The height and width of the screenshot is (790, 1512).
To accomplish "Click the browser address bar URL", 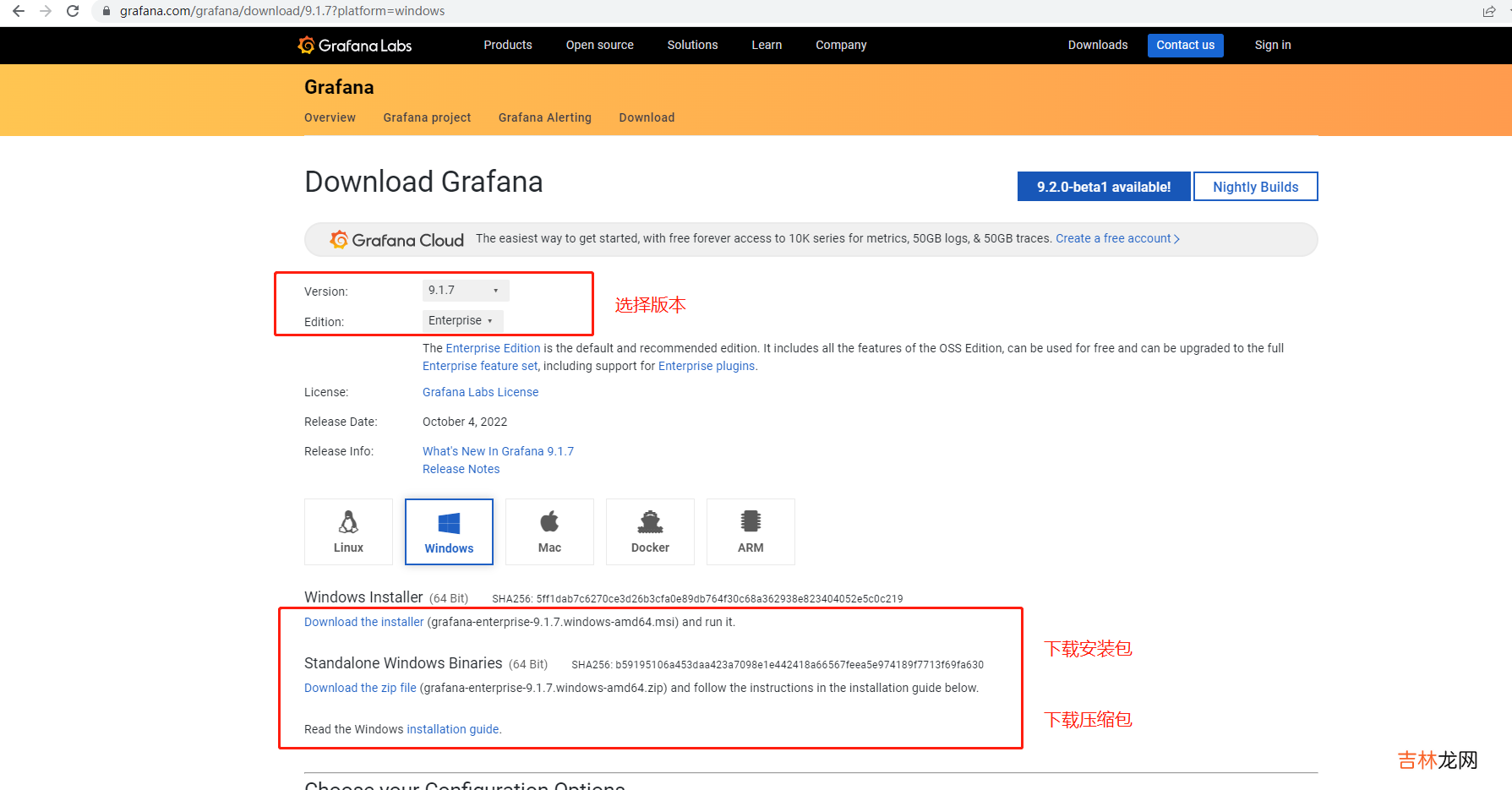I will pos(282,11).
